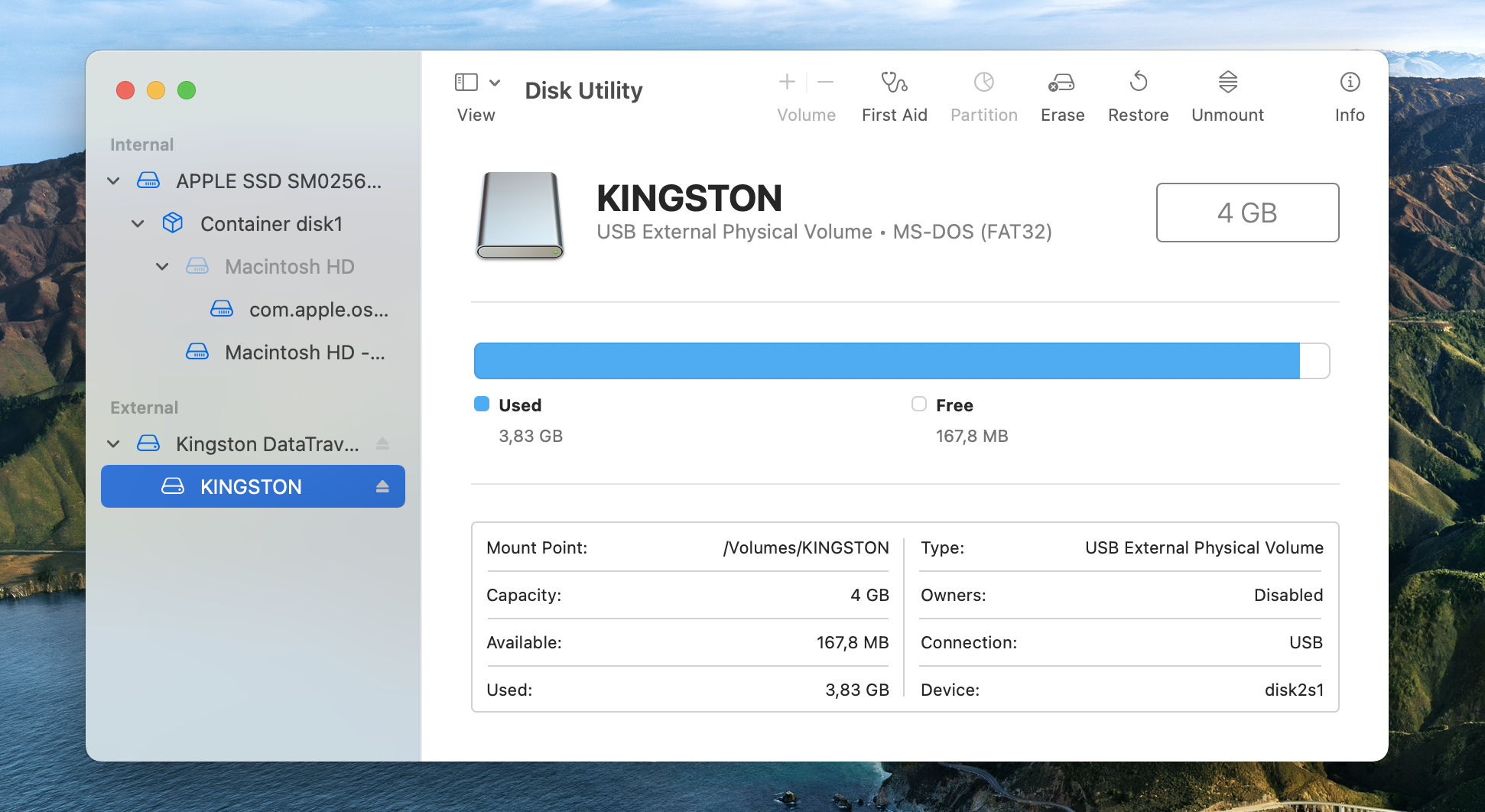This screenshot has width=1485, height=812.
Task: Click the Restore arrow icon
Action: point(1139,81)
